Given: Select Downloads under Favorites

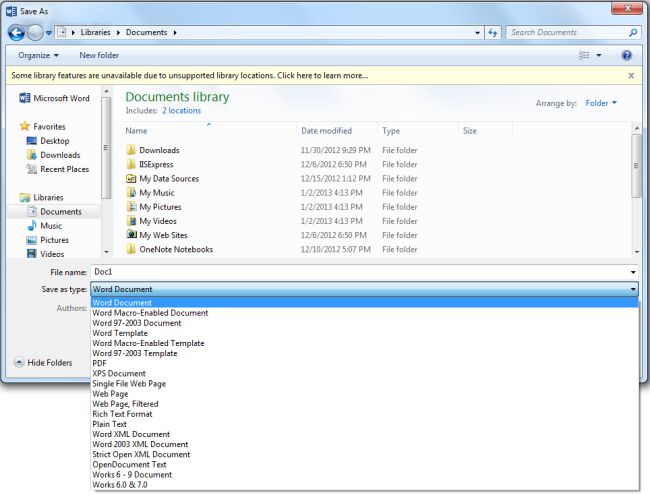Looking at the screenshot, I should pos(53,155).
